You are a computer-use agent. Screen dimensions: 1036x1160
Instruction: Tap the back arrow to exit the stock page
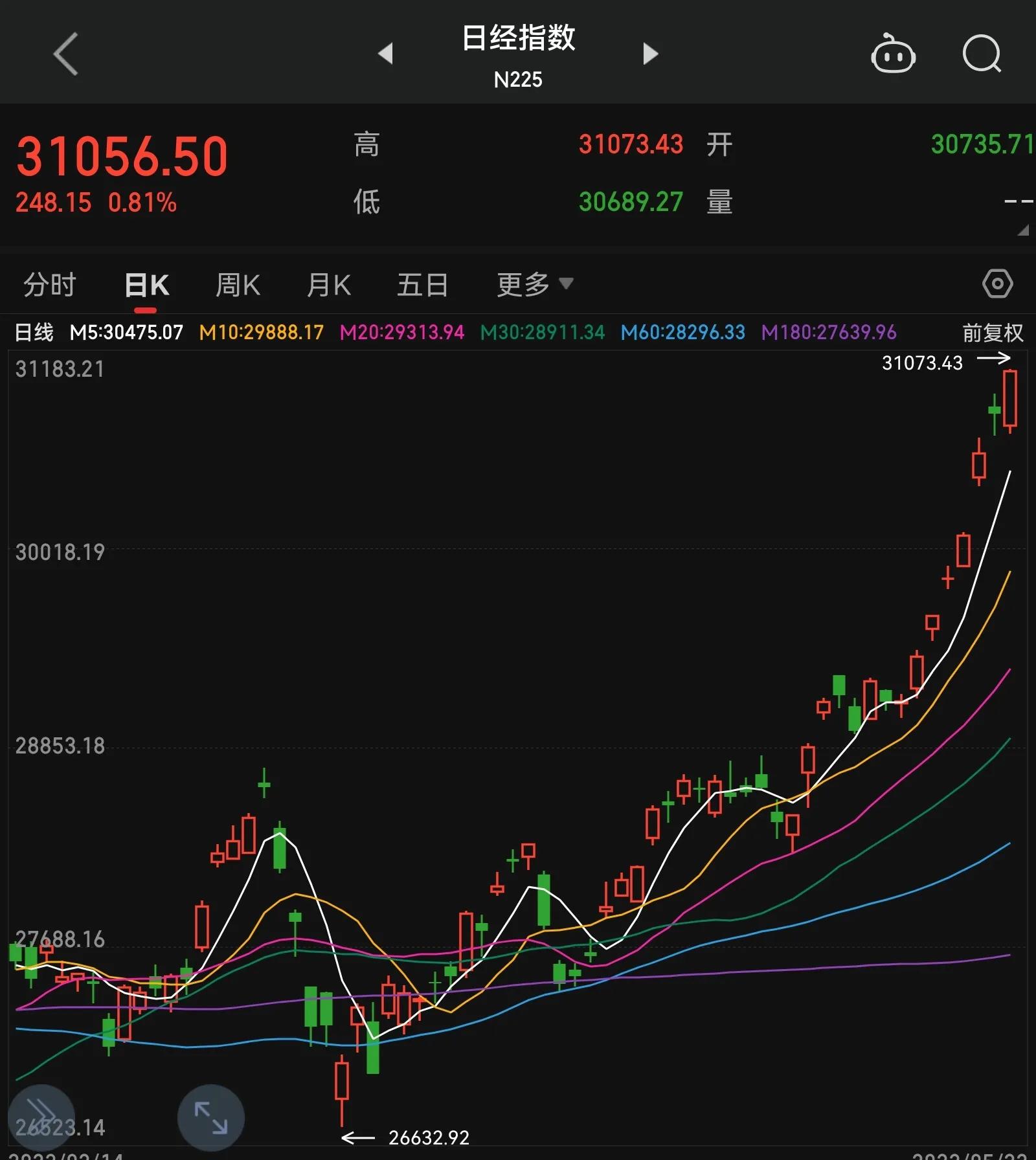coord(65,54)
